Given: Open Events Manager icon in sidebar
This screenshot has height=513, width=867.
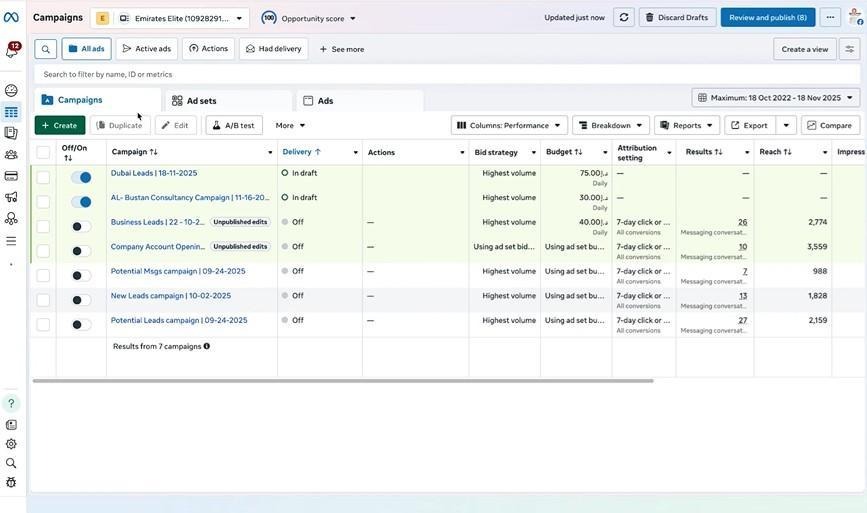Looking at the screenshot, I should [11, 219].
